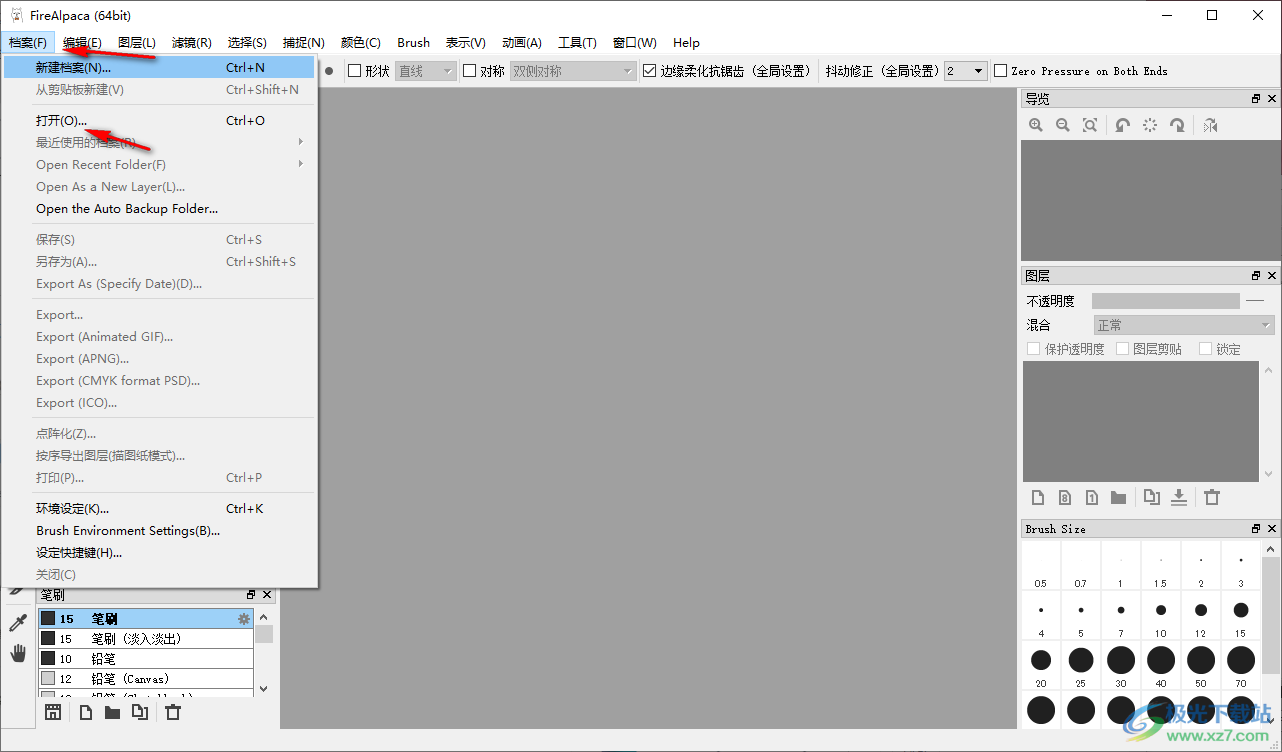The width and height of the screenshot is (1282, 752).
Task: Float the Brush Size panel
Action: [1256, 529]
